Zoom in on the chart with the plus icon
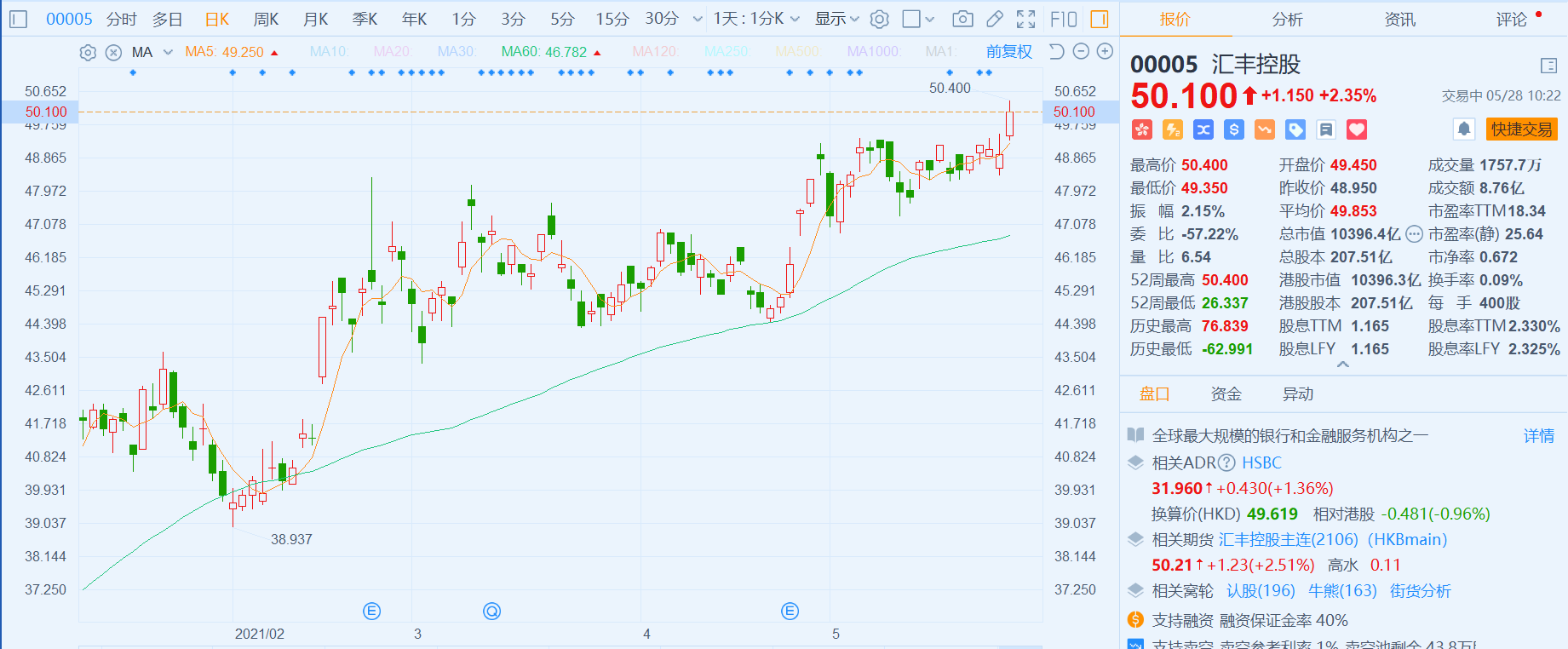The image size is (1568, 649). pyautogui.click(x=1105, y=52)
